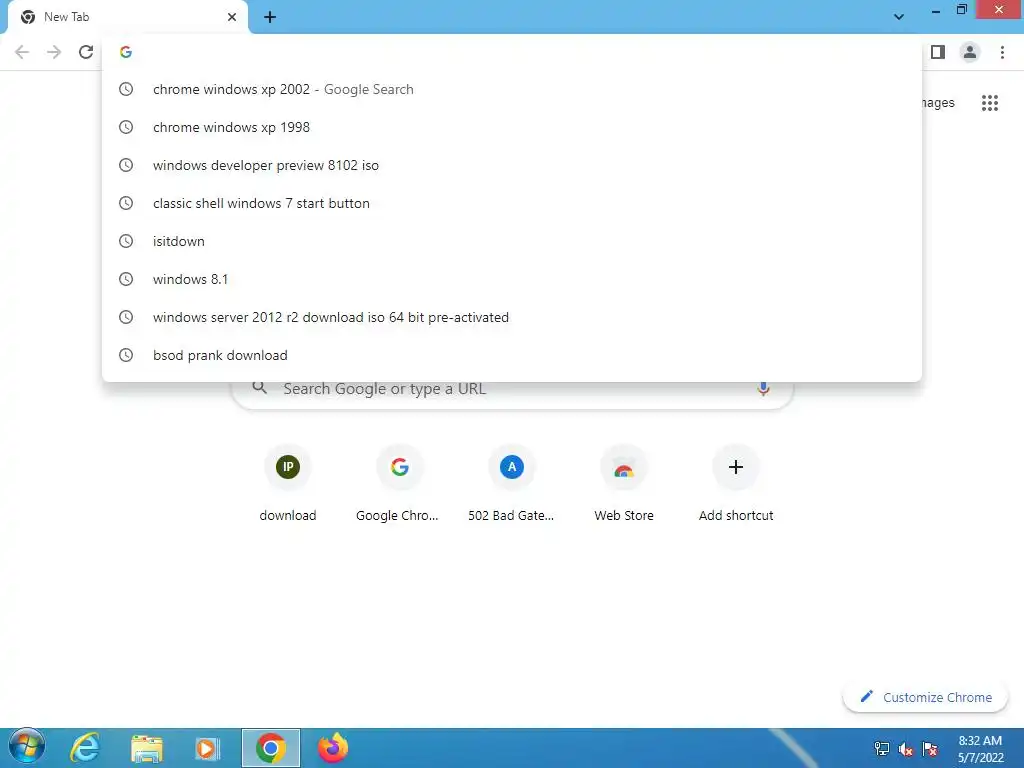This screenshot has width=1024, height=768.
Task: Click into the omnibox address field
Action: tap(512, 52)
